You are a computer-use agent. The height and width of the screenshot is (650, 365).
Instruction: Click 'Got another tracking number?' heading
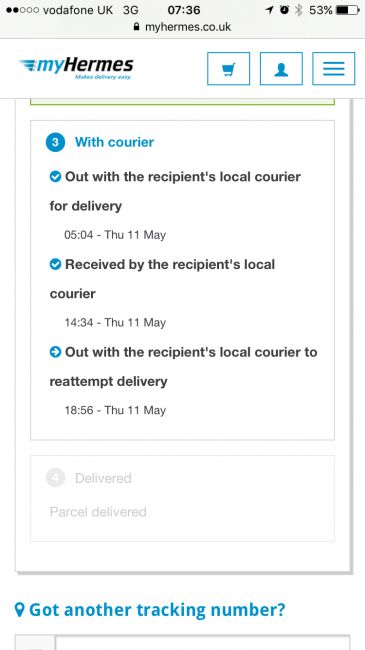157,610
